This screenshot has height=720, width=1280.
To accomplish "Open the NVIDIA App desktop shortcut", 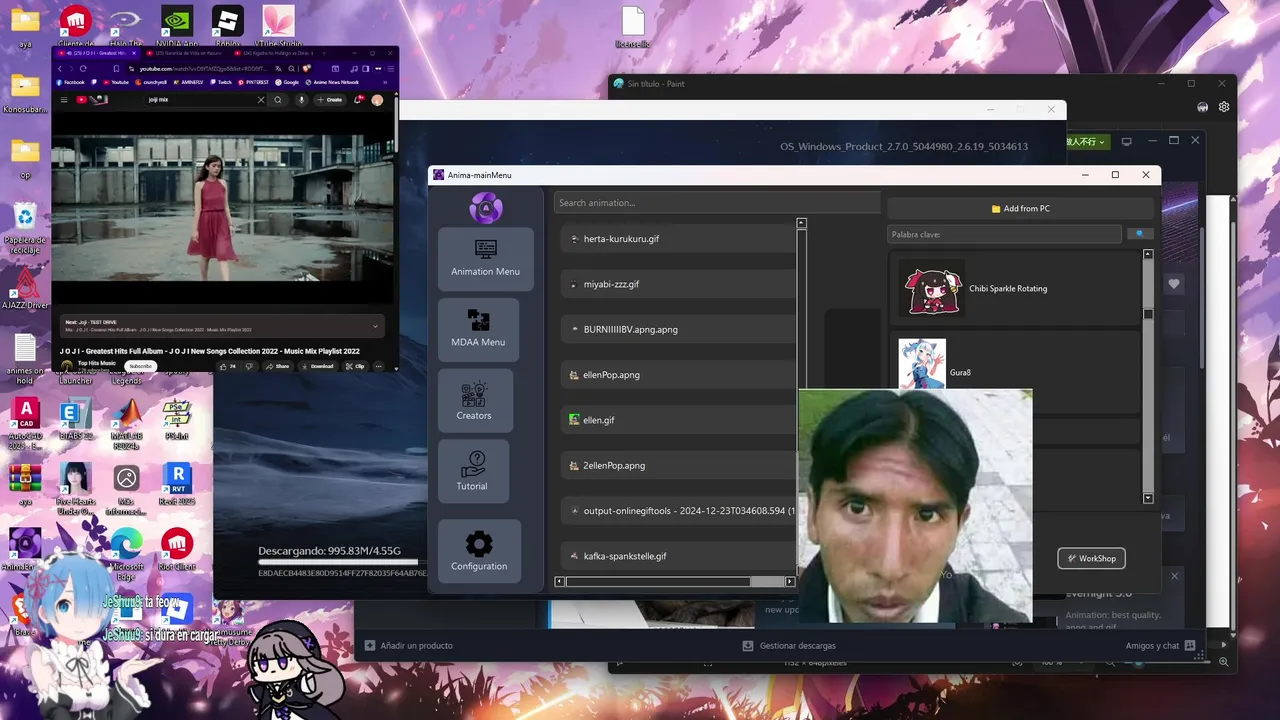I will coord(177,27).
